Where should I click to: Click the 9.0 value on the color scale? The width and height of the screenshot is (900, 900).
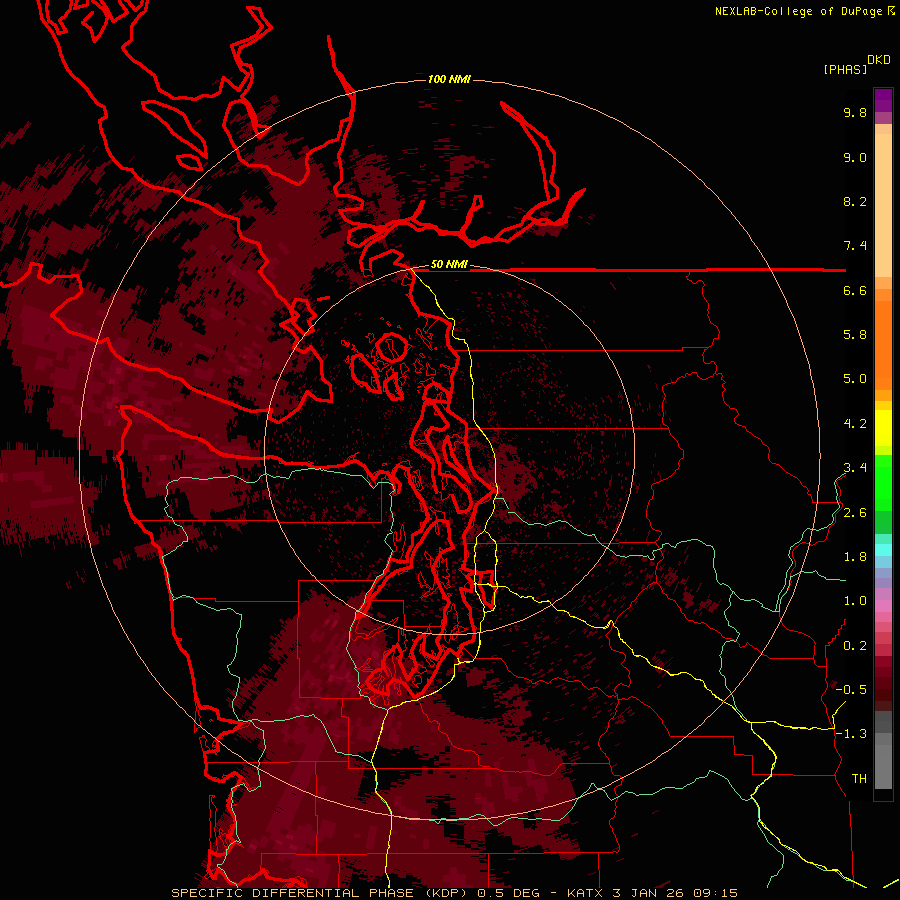[855, 157]
